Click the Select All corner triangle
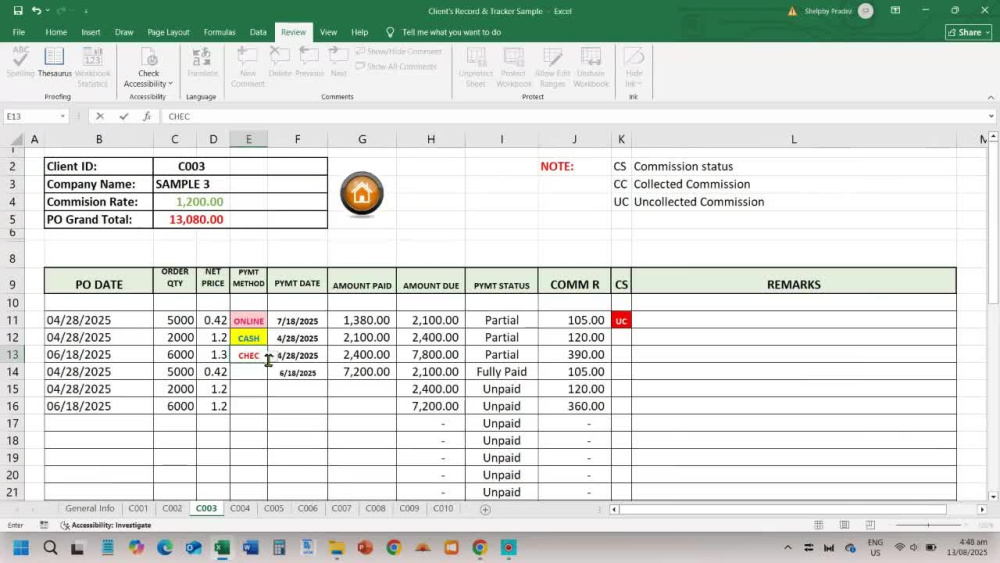This screenshot has width=1000, height=563. [x=18, y=139]
